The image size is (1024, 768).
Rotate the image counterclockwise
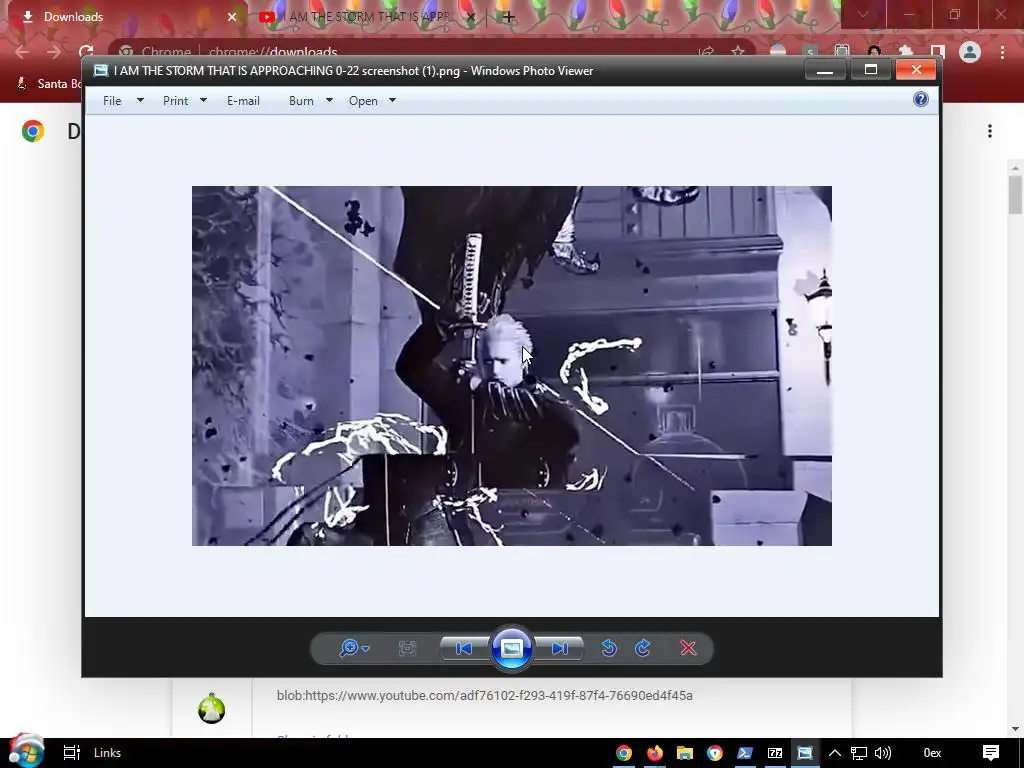click(609, 648)
